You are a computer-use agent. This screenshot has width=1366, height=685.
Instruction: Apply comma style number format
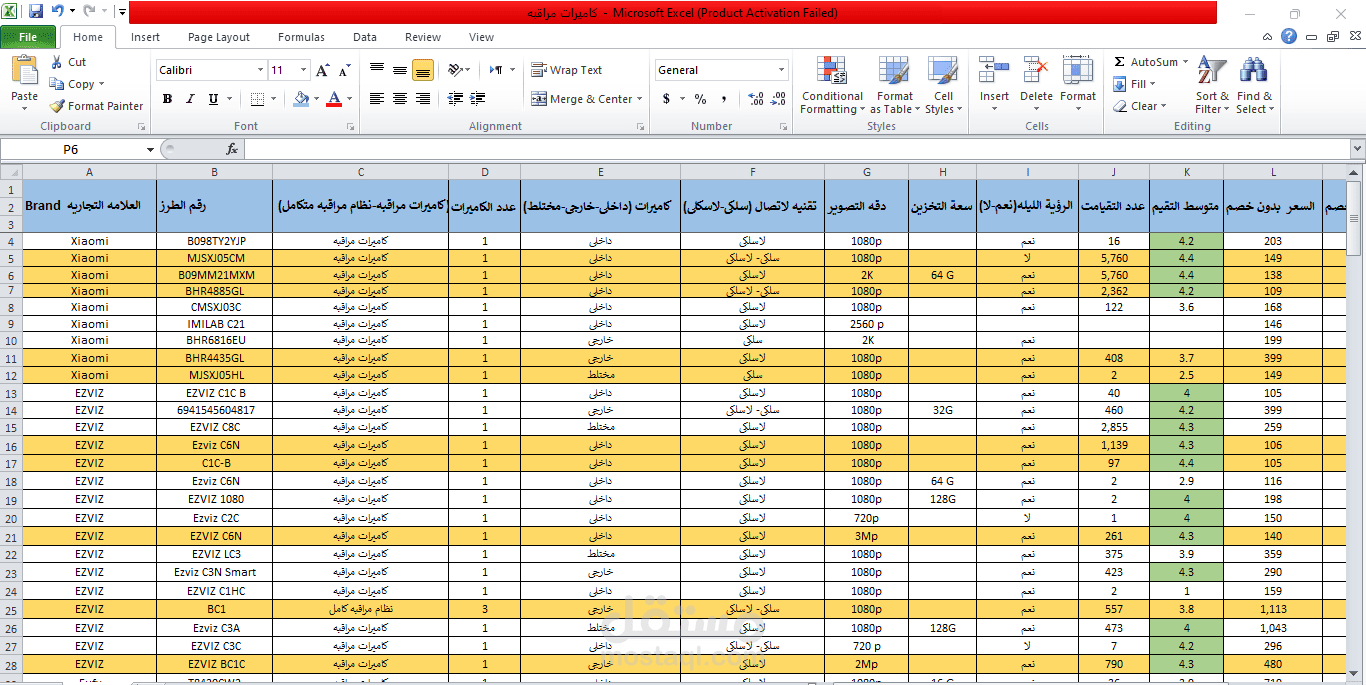[723, 99]
